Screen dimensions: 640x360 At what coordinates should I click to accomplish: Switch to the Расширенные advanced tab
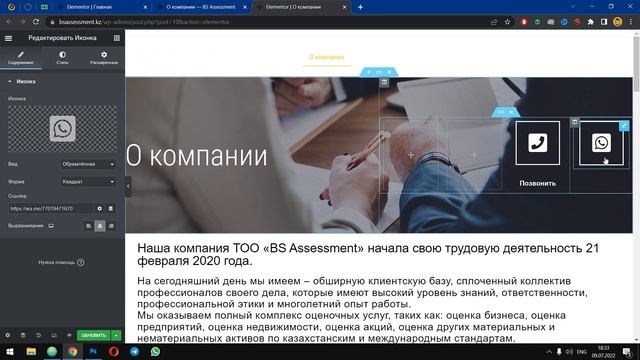pyautogui.click(x=104, y=58)
